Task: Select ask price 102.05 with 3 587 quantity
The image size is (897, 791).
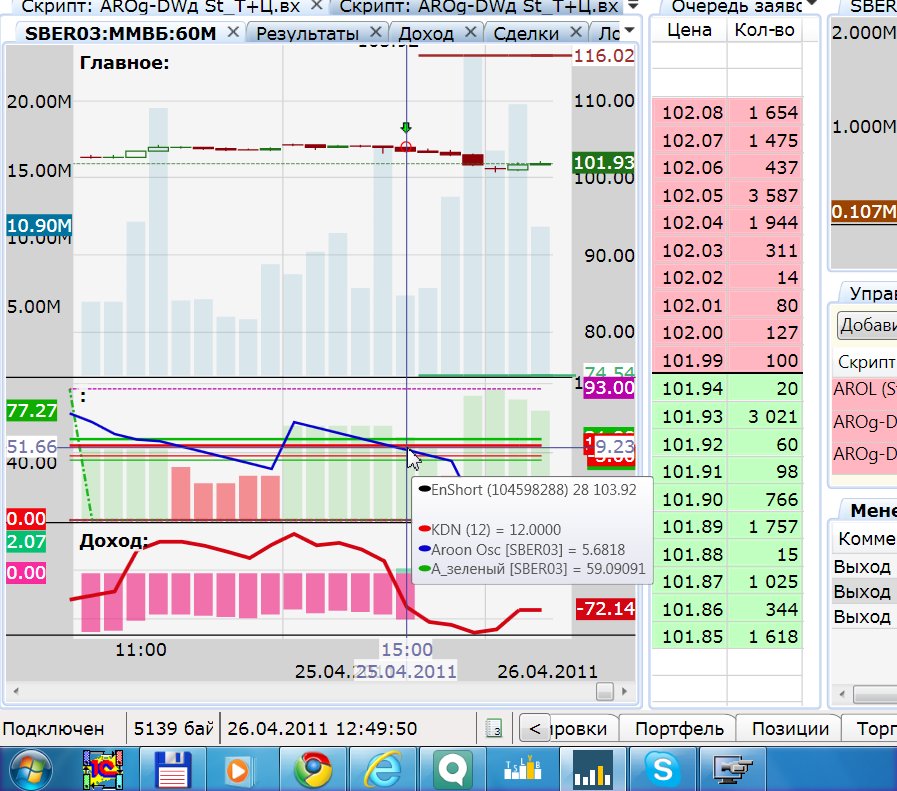Action: point(727,195)
